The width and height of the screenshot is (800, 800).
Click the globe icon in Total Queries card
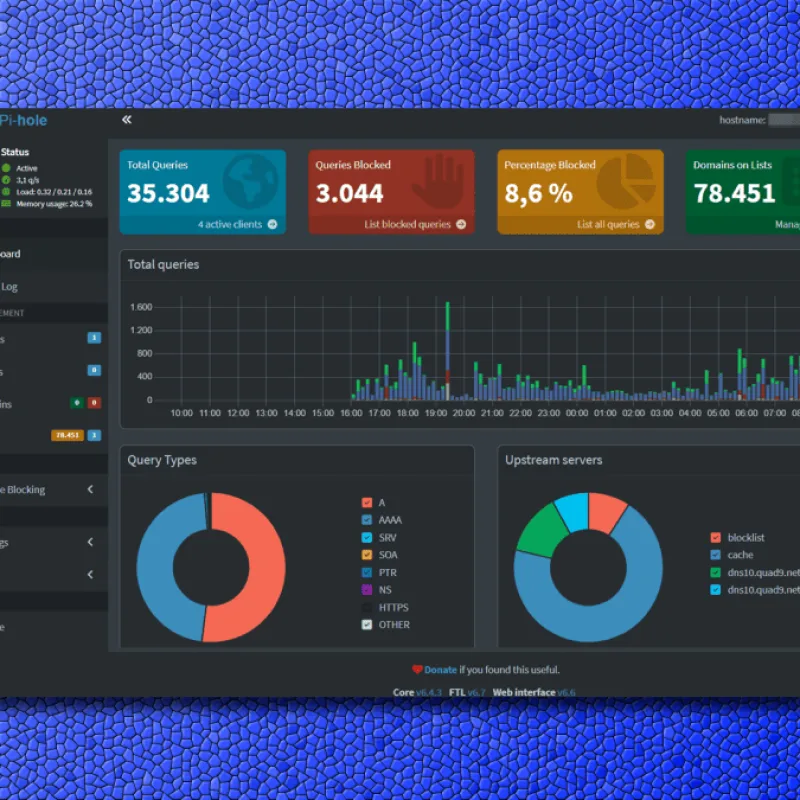[251, 181]
